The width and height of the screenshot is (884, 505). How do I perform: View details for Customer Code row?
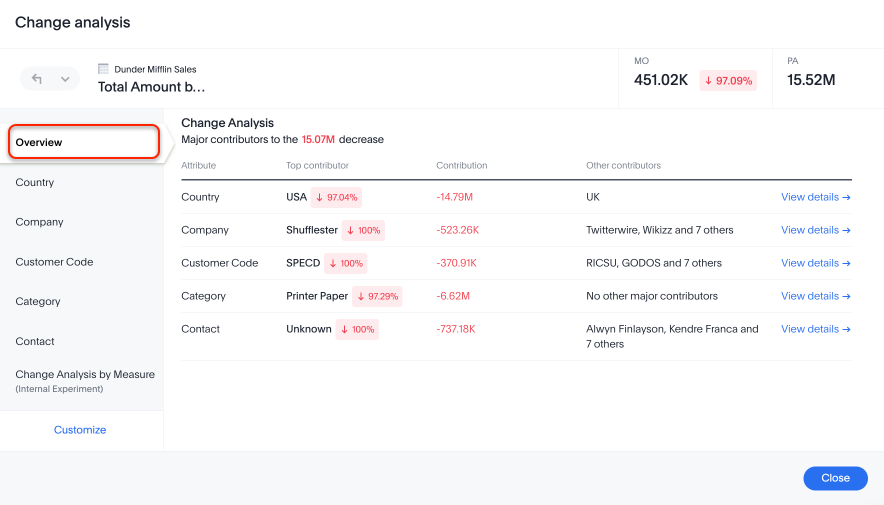[815, 263]
